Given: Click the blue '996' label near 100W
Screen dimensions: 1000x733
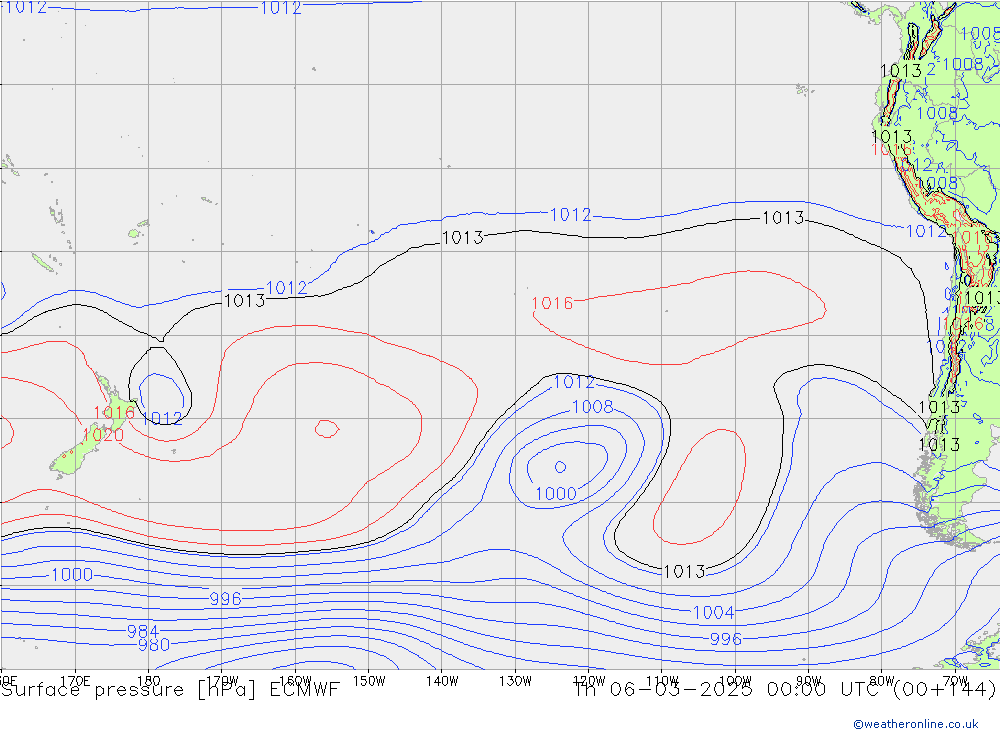Looking at the screenshot, I should (x=726, y=639).
